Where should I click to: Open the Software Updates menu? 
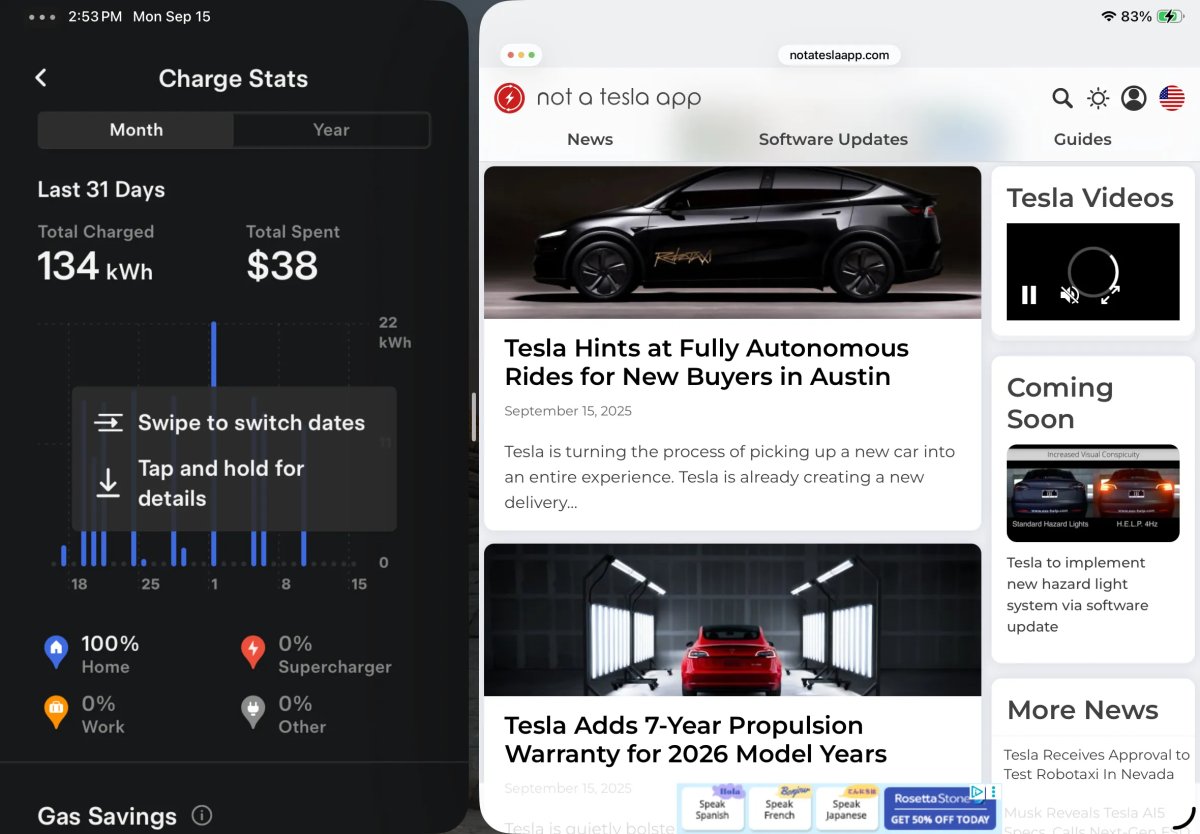point(833,140)
